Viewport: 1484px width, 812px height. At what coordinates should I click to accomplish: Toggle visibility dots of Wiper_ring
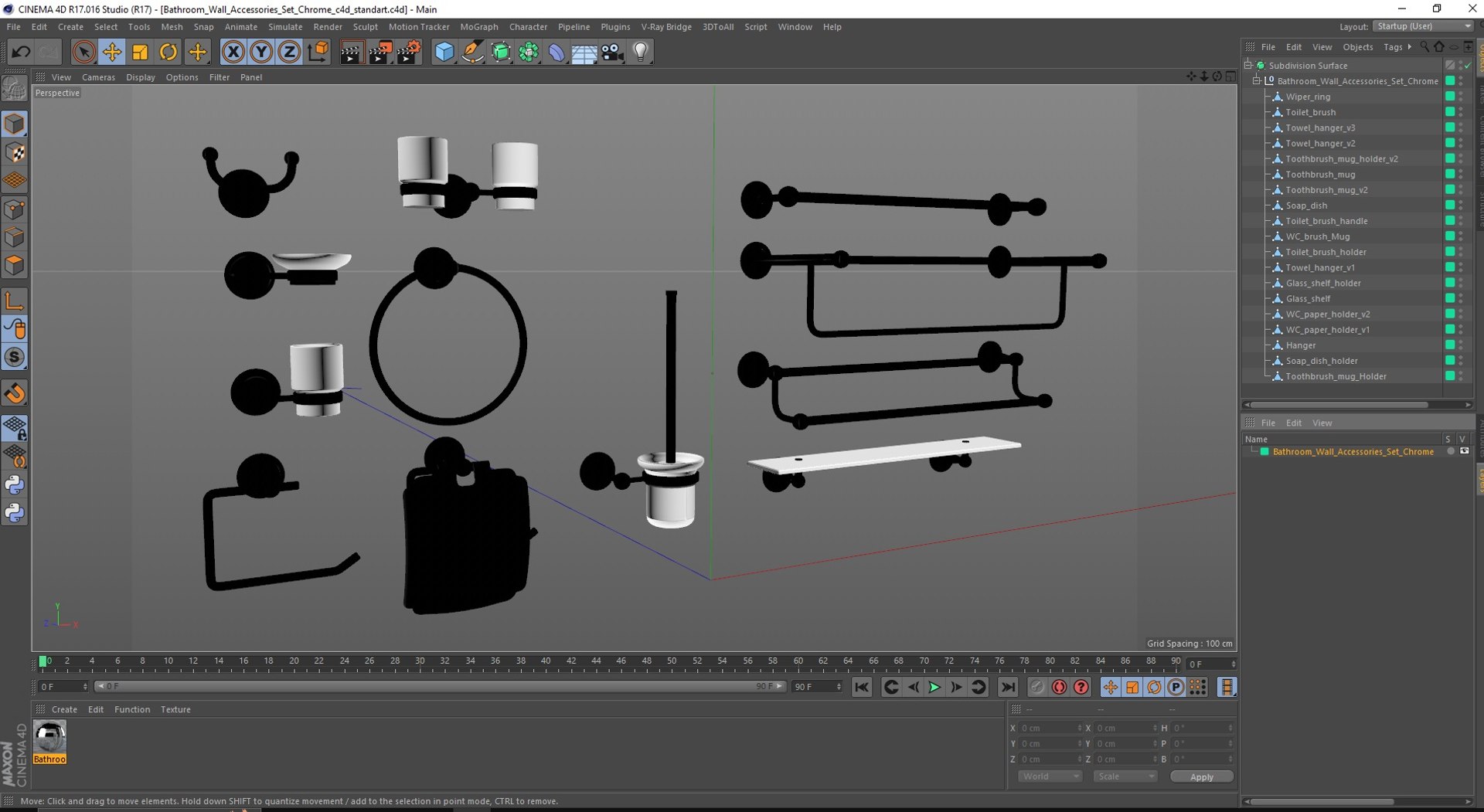[x=1461, y=97]
